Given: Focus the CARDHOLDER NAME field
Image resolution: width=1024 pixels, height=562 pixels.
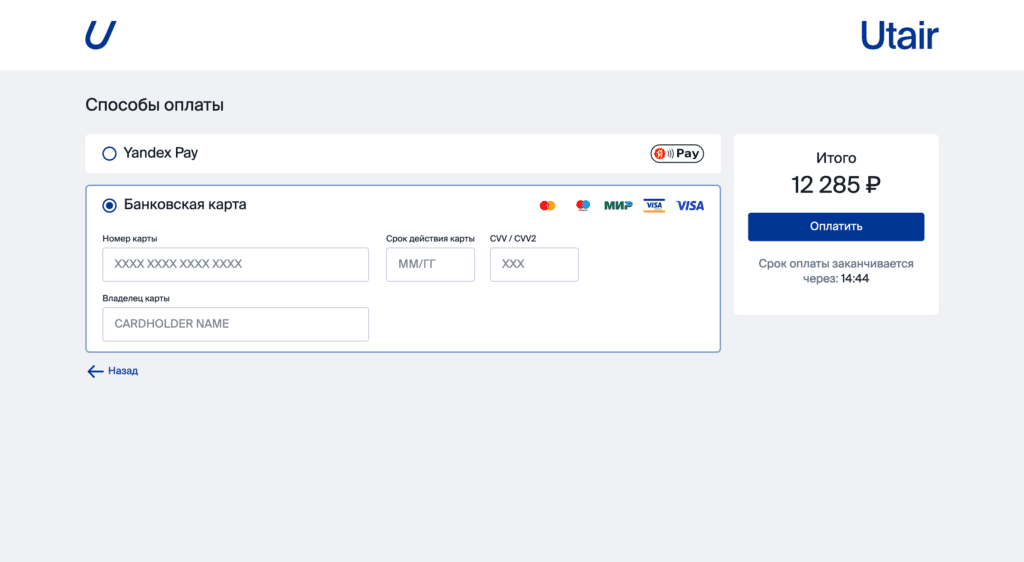Looking at the screenshot, I should pos(235,324).
